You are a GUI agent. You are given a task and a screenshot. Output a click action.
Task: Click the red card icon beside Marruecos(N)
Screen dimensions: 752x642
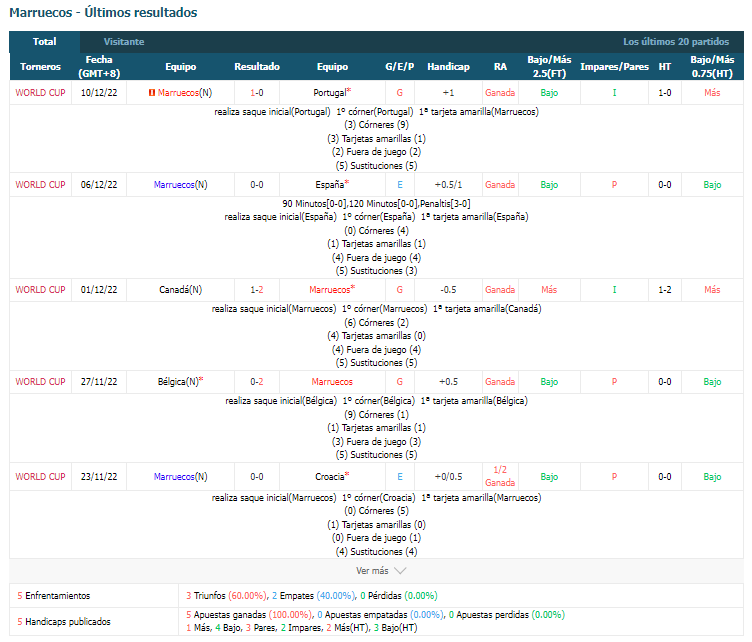[152, 93]
